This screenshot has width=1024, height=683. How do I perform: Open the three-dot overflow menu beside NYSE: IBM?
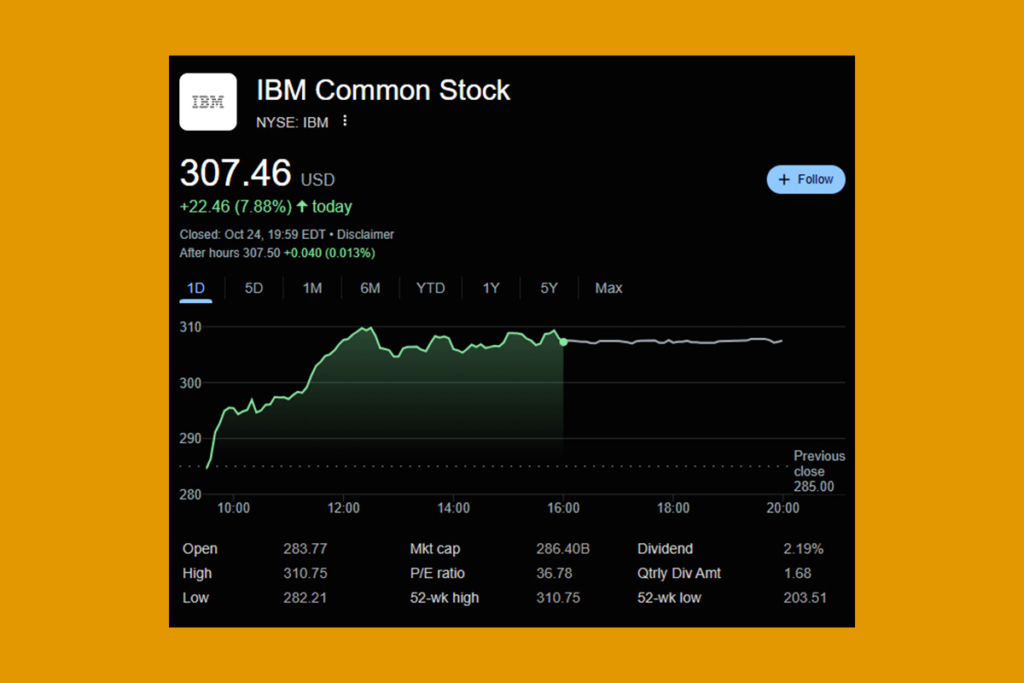[344, 119]
